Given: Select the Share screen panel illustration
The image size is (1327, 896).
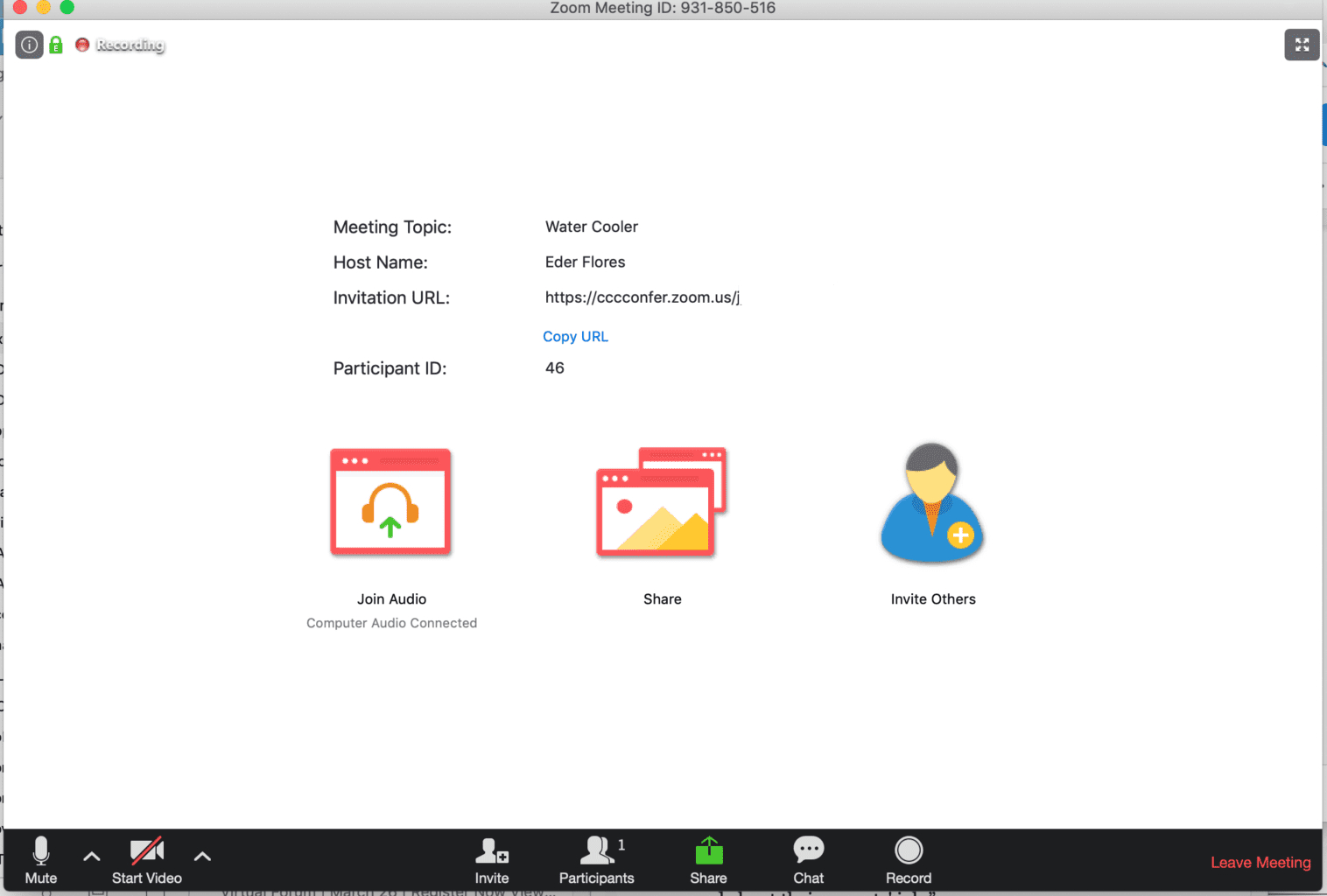Looking at the screenshot, I should [661, 501].
